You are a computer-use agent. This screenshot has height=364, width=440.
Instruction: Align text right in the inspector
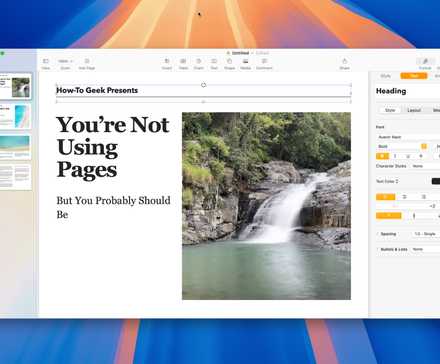pyautogui.click(x=424, y=197)
